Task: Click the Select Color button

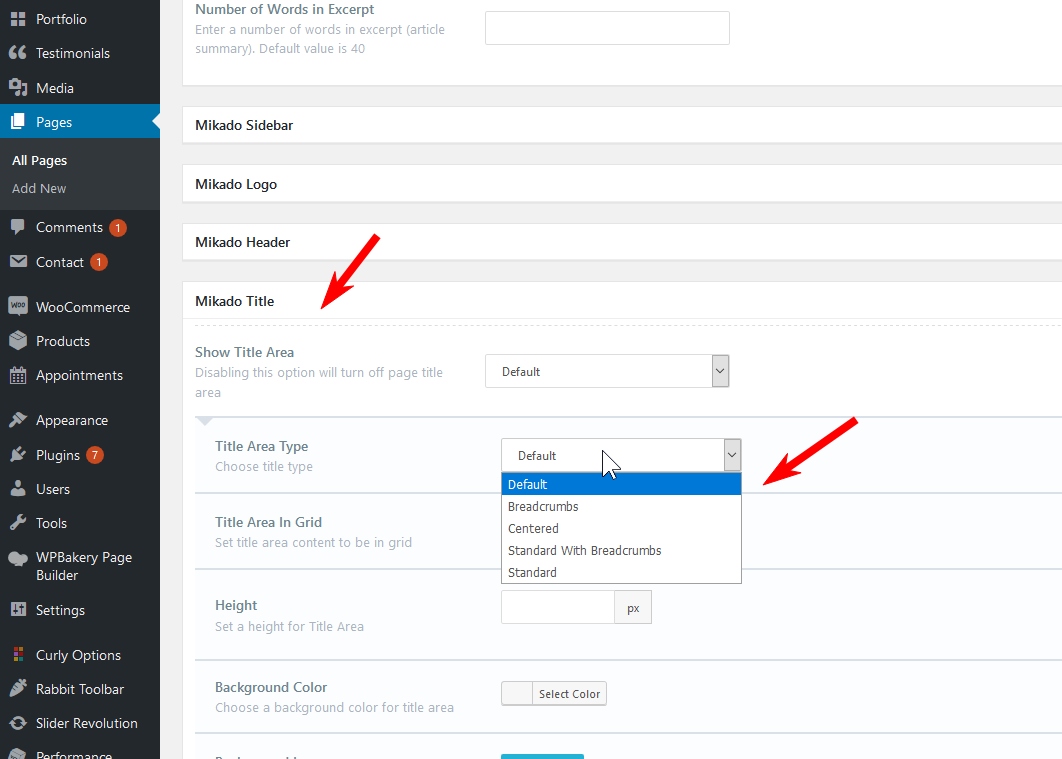Action: pyautogui.click(x=569, y=693)
